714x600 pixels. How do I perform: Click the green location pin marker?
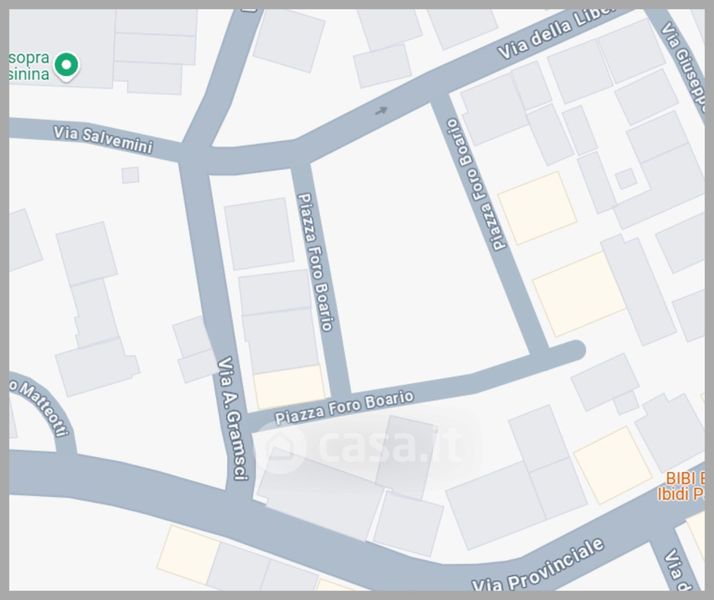(x=67, y=66)
